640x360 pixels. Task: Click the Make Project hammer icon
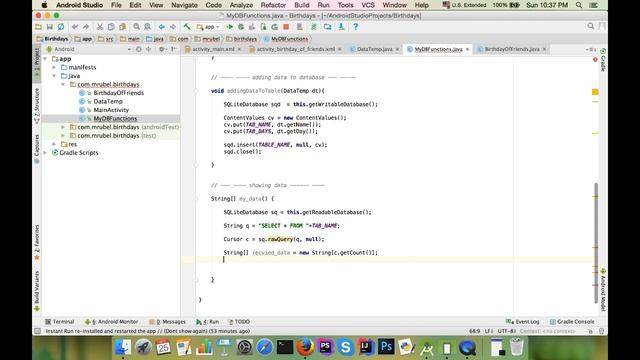click(187, 27)
